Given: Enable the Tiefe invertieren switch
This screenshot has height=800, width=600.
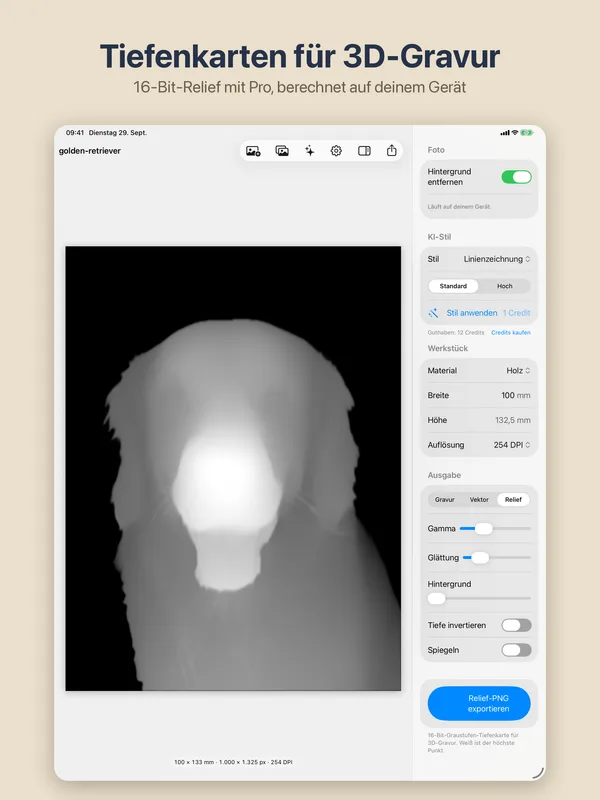Looking at the screenshot, I should tap(516, 625).
